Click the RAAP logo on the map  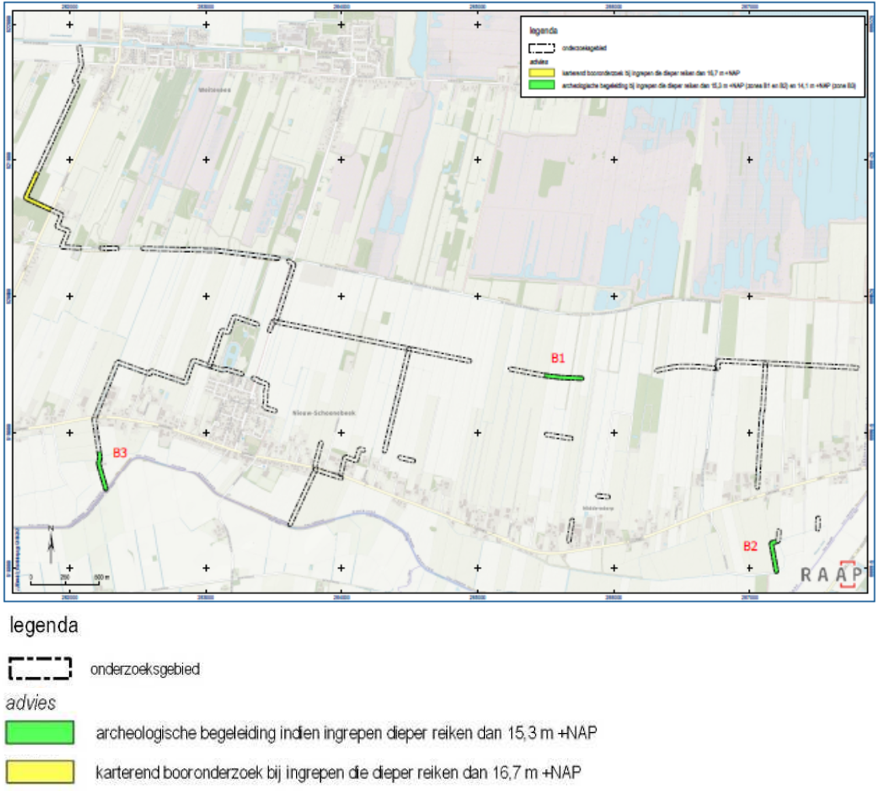click(833, 573)
